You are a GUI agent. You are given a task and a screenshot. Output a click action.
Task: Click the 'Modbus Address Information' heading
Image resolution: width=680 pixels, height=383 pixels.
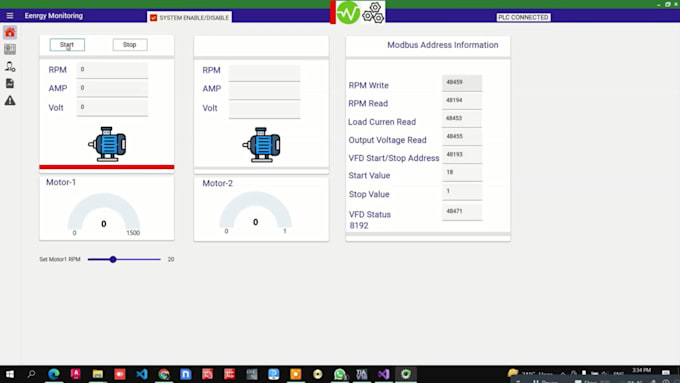pos(442,45)
